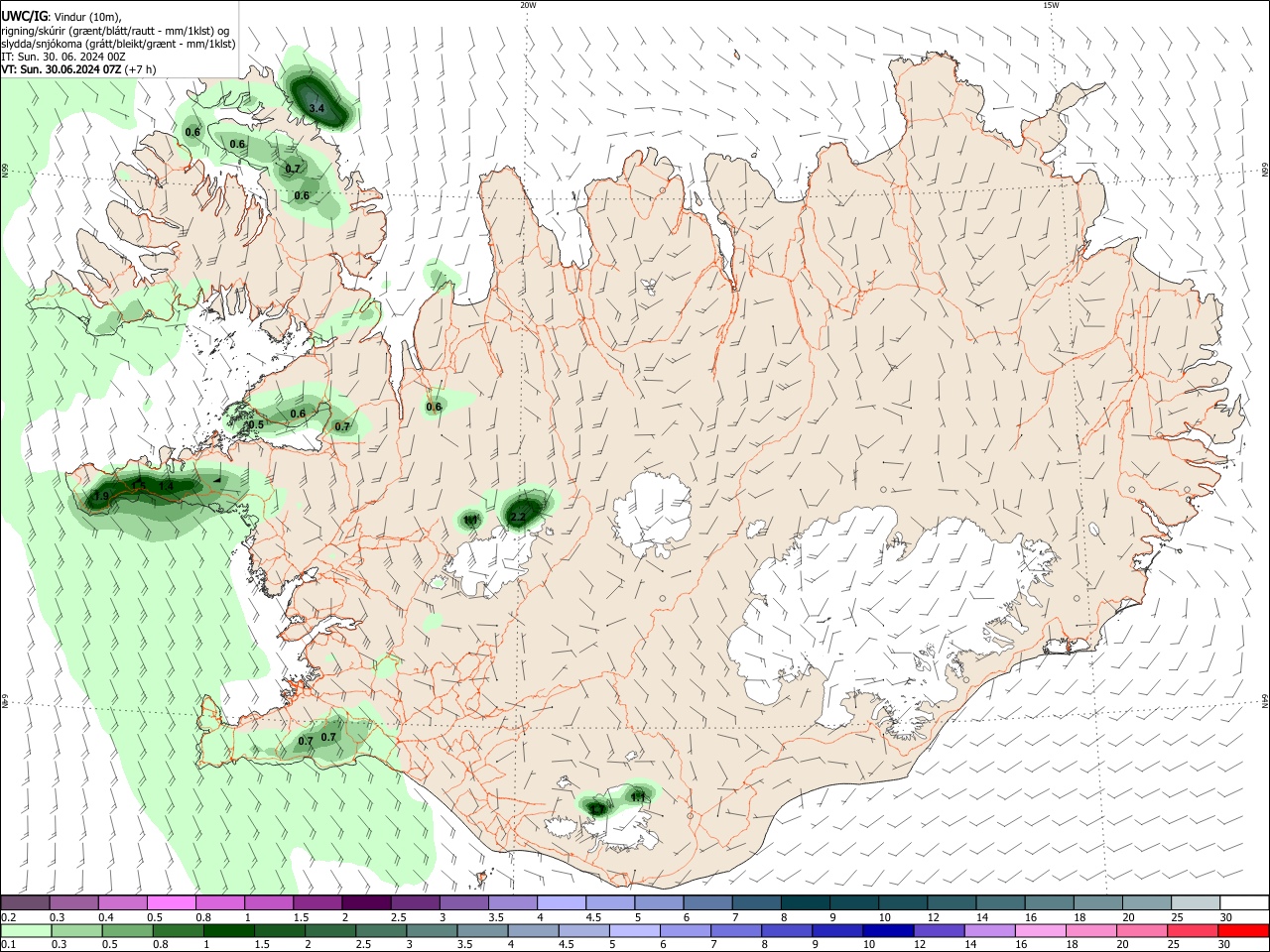Image resolution: width=1270 pixels, height=952 pixels.
Task: Click the '0.5' precipitation value on the map
Action: point(256,424)
